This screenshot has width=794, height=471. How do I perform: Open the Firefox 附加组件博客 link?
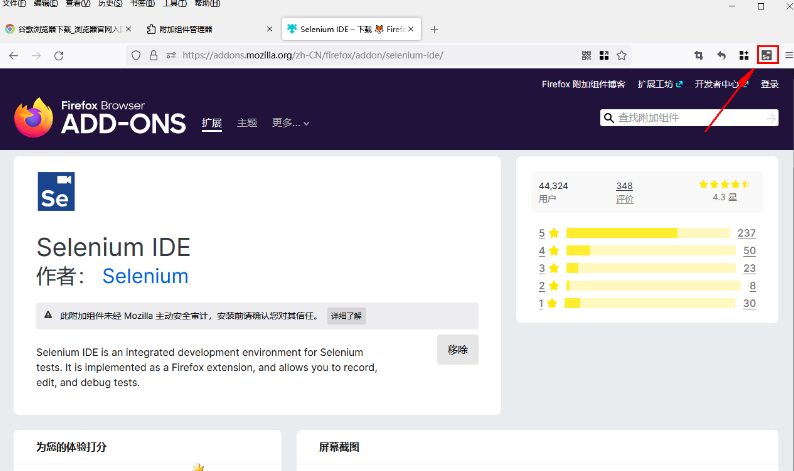(583, 84)
